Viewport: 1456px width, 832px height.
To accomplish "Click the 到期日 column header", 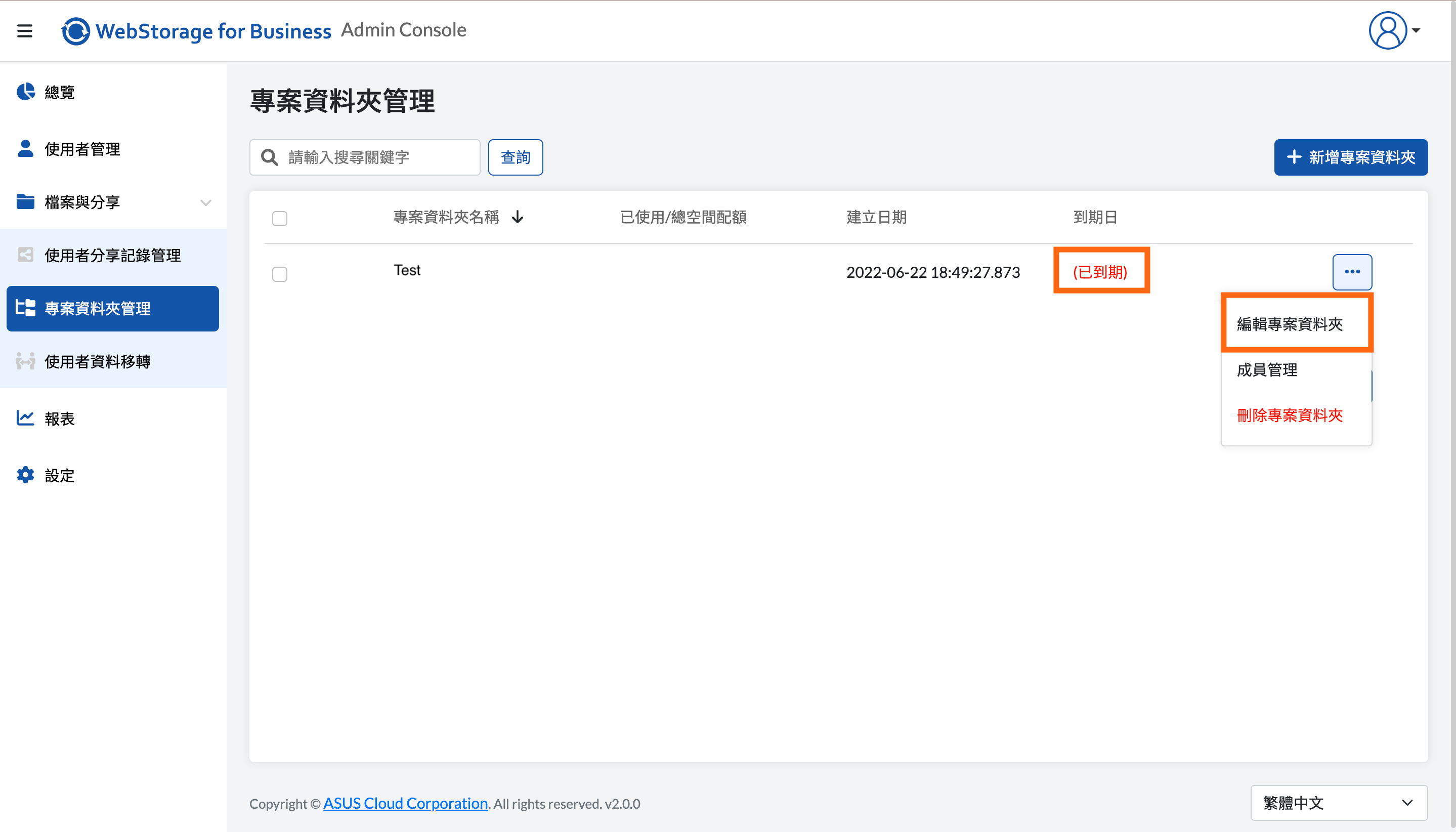I will click(x=1095, y=217).
